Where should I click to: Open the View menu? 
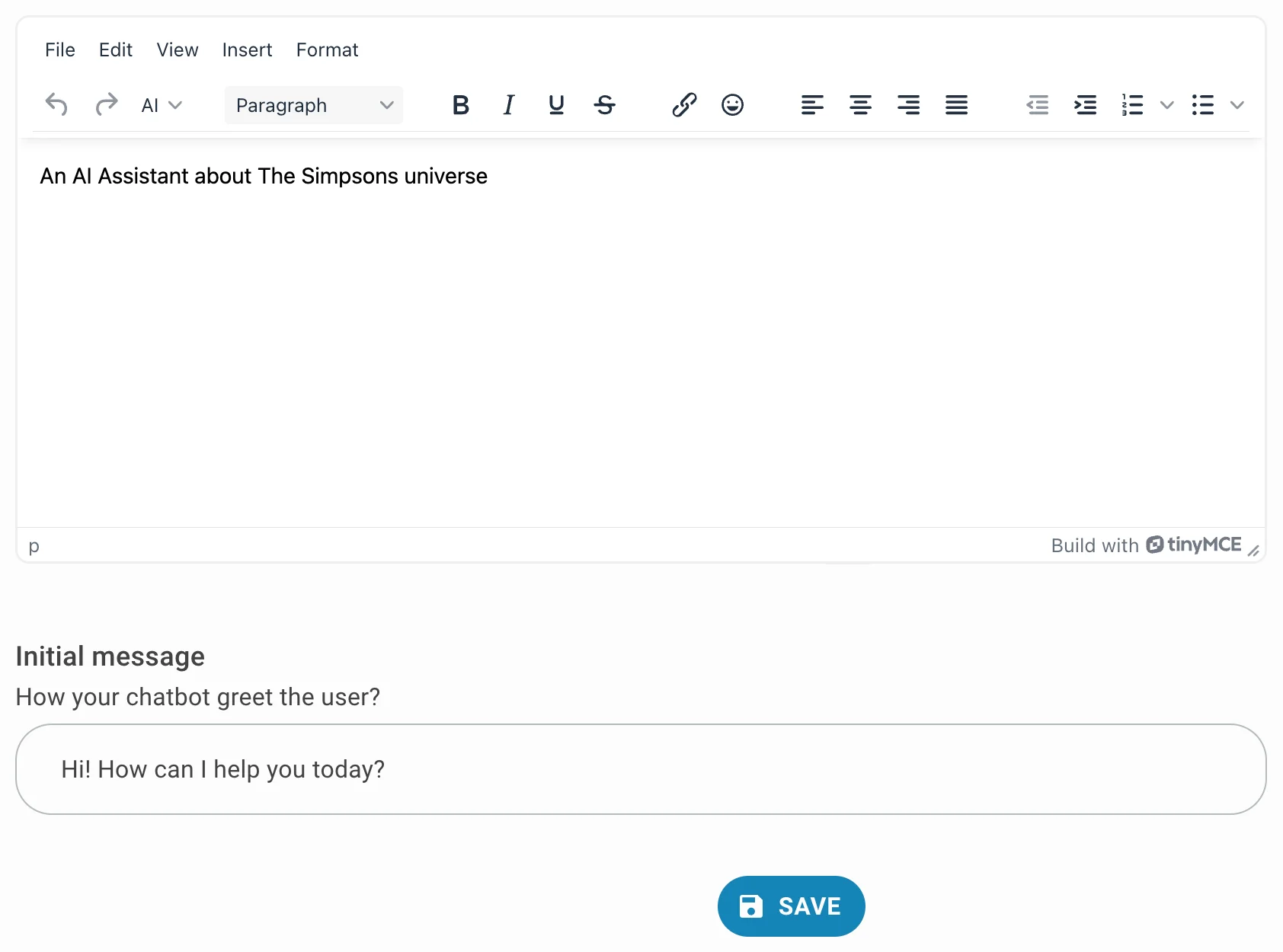[178, 50]
